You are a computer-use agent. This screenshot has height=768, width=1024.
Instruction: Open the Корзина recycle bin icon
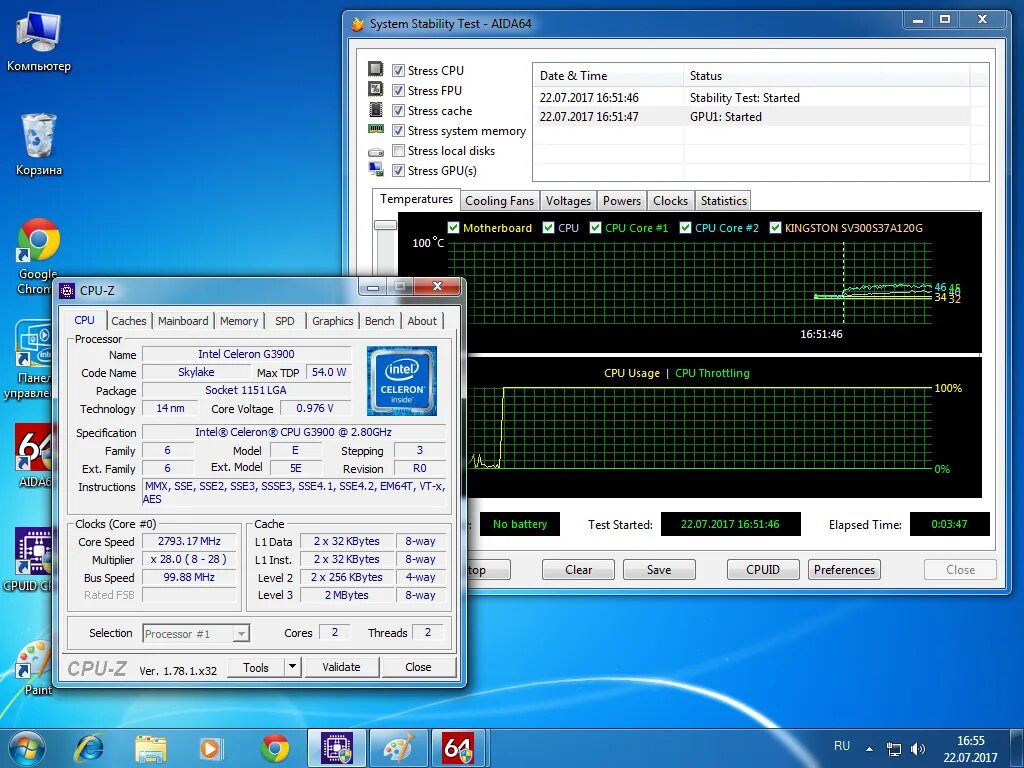38,145
